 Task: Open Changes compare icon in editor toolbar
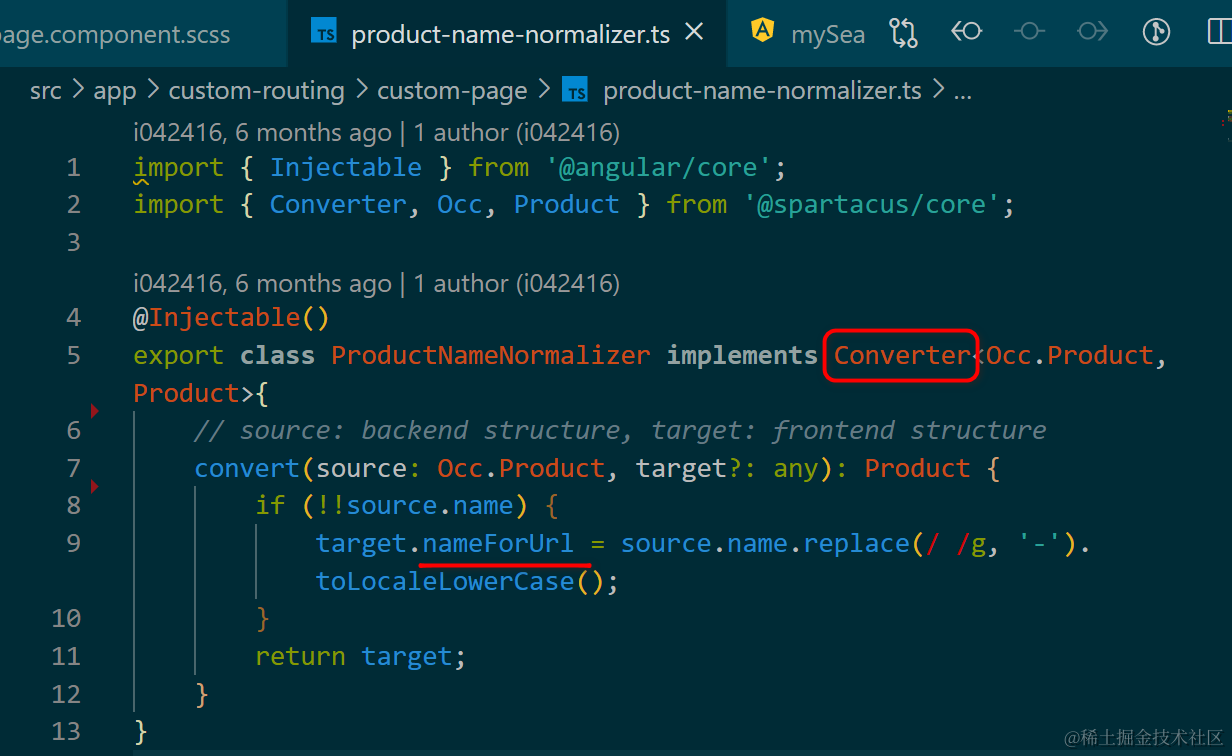point(904,33)
